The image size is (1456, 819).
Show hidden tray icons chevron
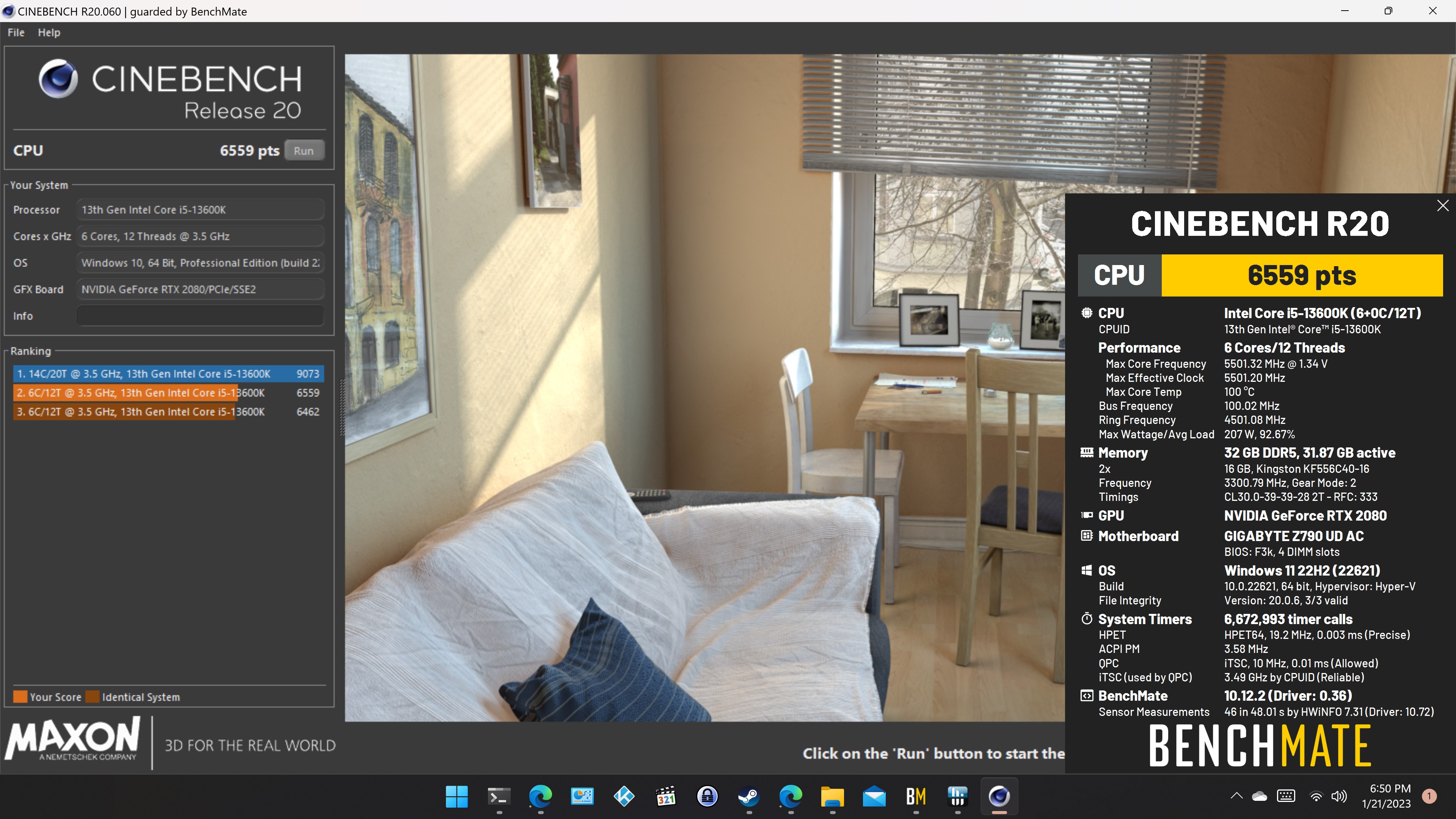(x=1236, y=796)
